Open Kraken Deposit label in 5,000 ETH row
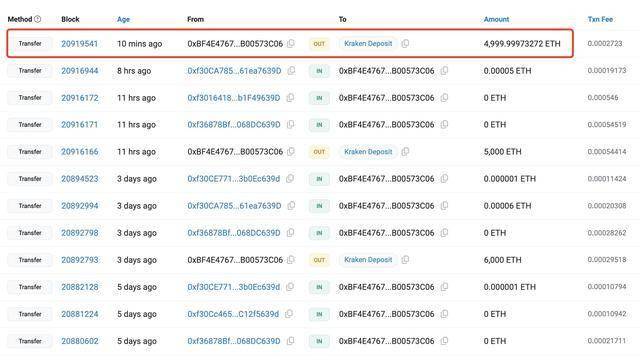This screenshot has height=360, width=640. pos(368,152)
